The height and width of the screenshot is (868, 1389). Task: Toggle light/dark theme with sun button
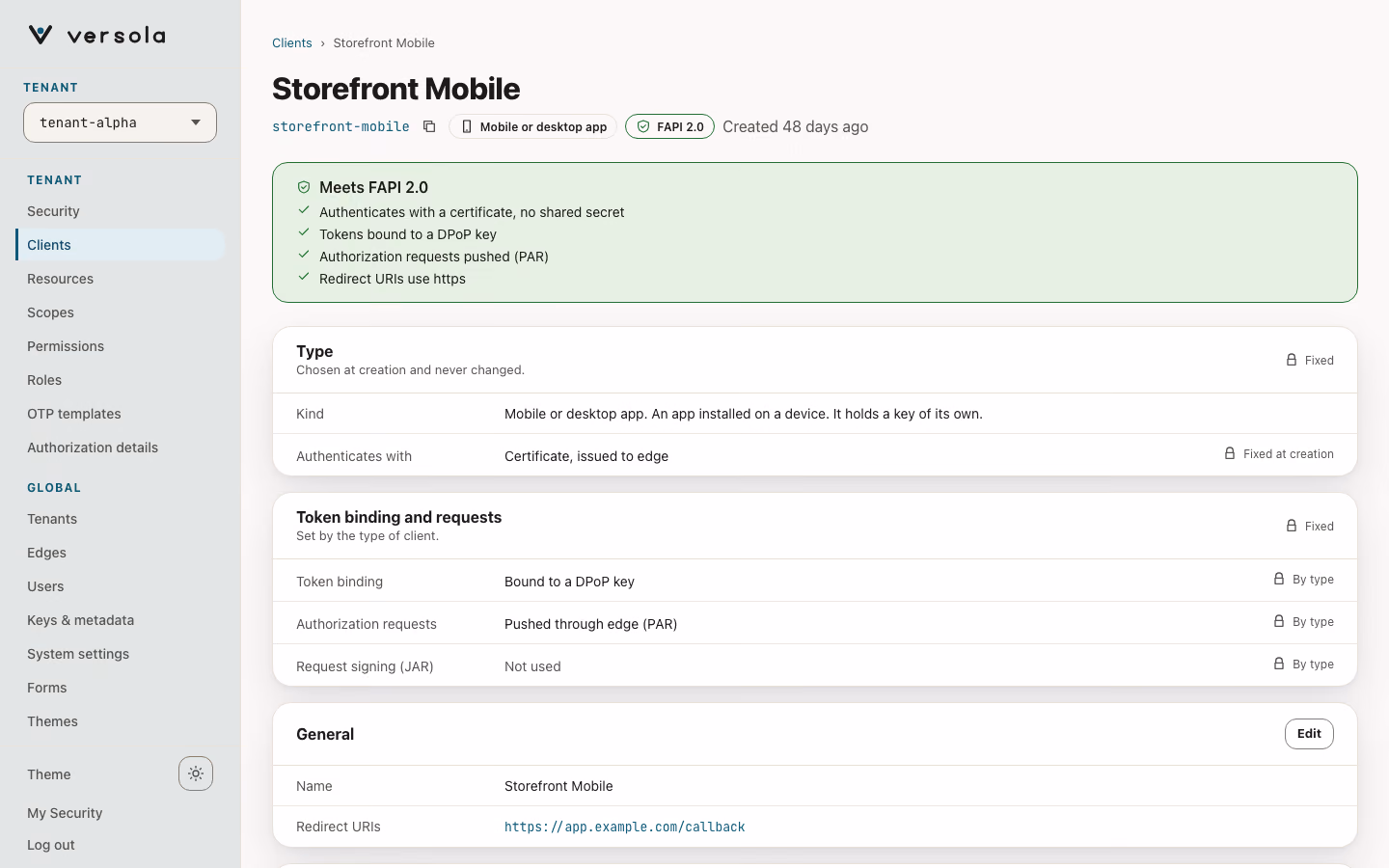pos(196,773)
